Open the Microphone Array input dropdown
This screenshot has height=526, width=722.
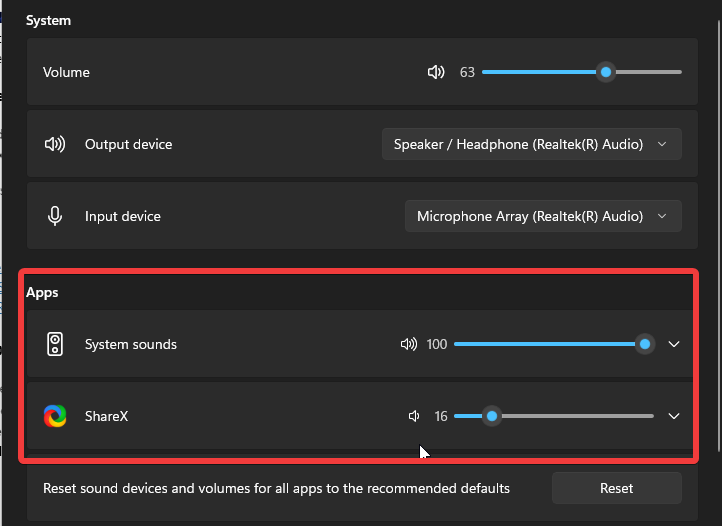pyautogui.click(x=543, y=216)
